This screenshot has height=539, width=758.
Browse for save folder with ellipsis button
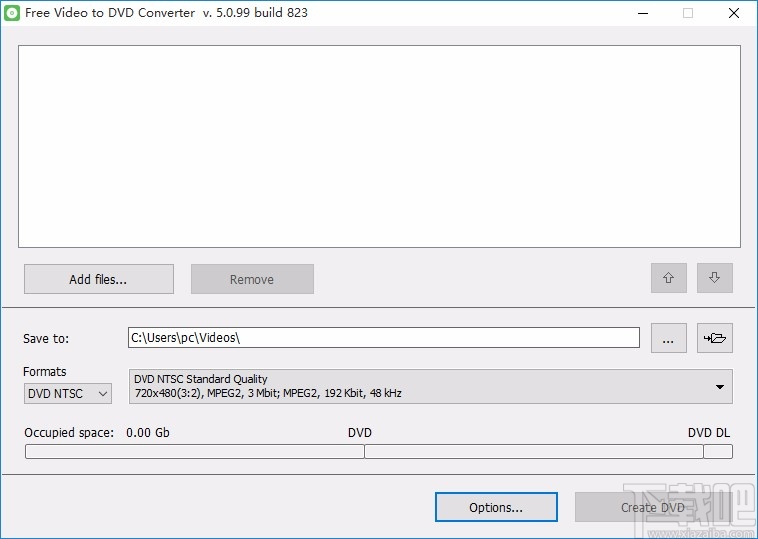[669, 338]
